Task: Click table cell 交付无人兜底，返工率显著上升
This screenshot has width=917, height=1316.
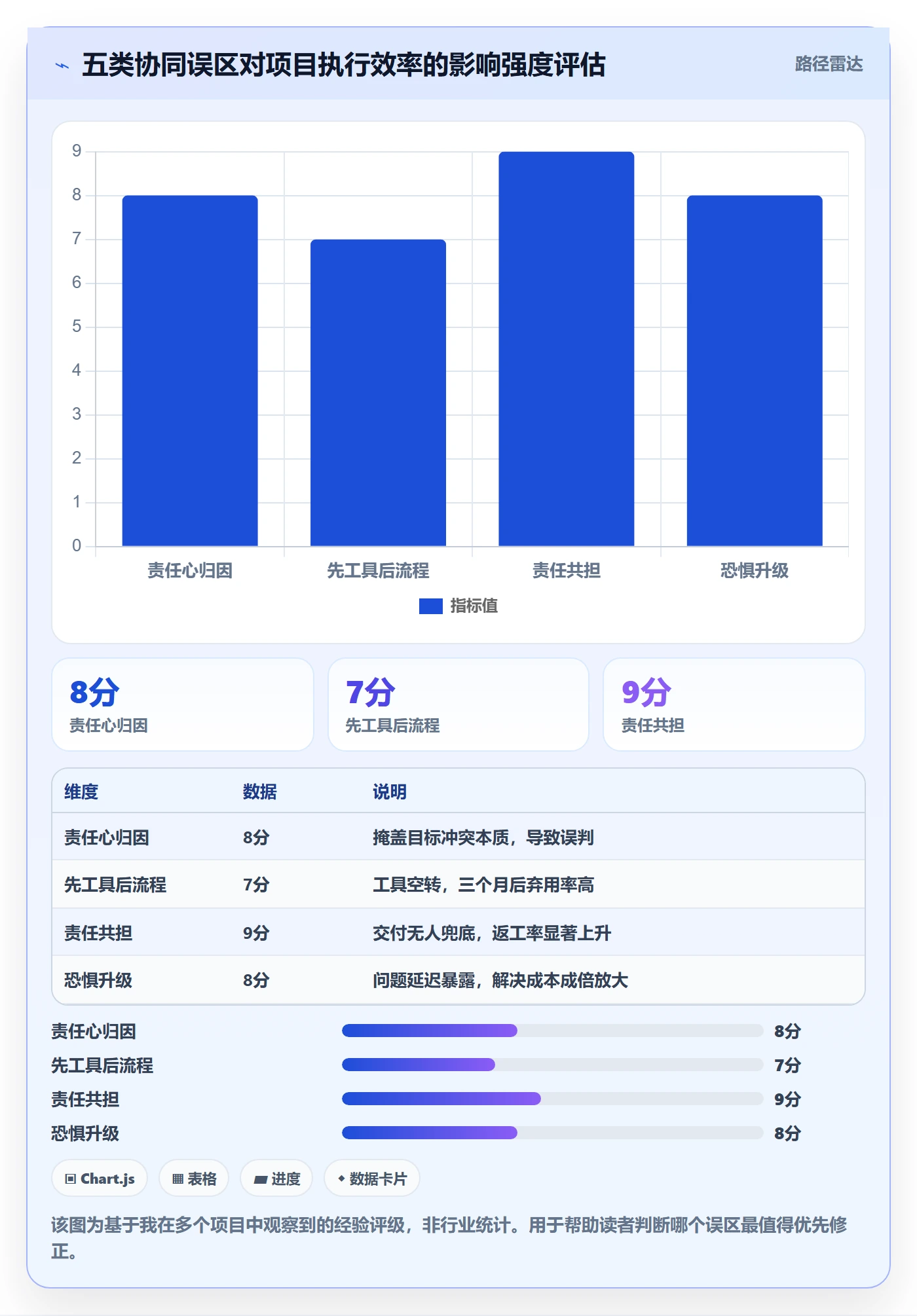Action: [492, 933]
